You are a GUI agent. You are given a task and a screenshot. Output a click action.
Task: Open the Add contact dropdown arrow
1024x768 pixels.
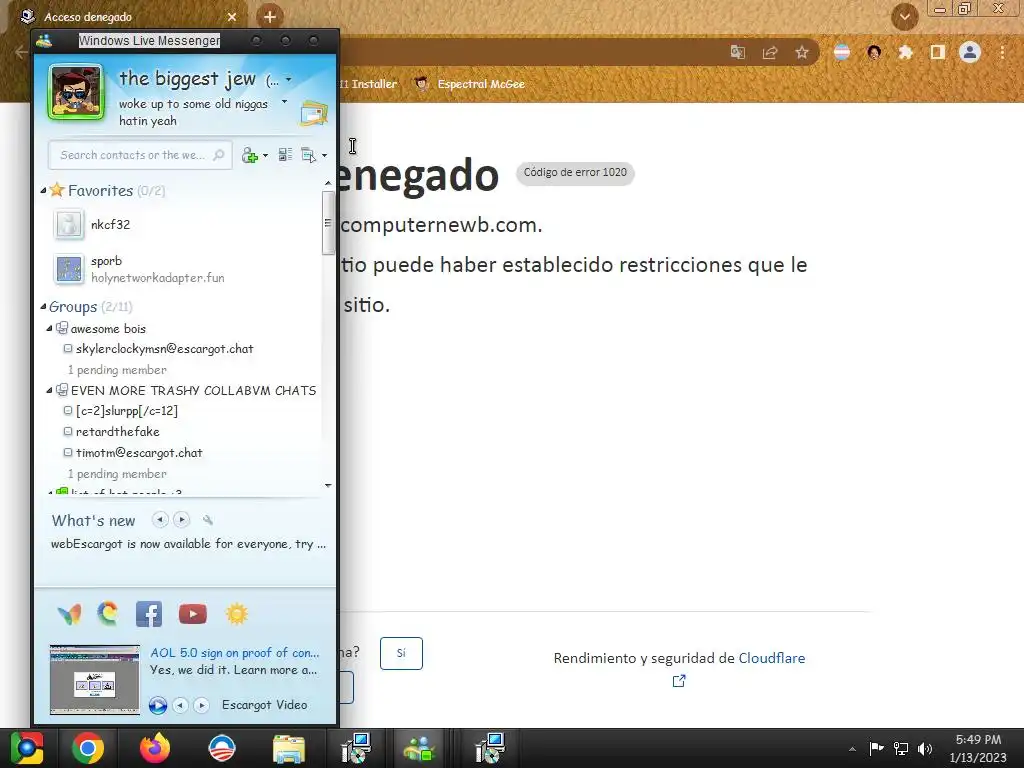pos(265,155)
